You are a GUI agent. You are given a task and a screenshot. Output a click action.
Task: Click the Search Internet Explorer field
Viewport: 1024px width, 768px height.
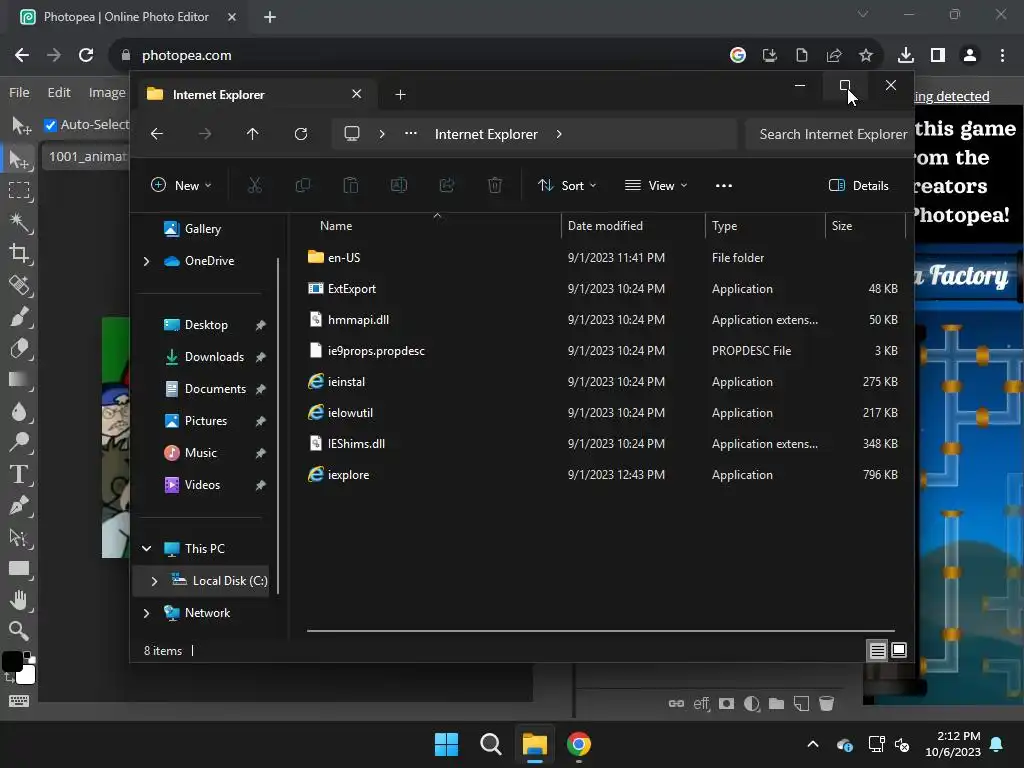pos(828,134)
